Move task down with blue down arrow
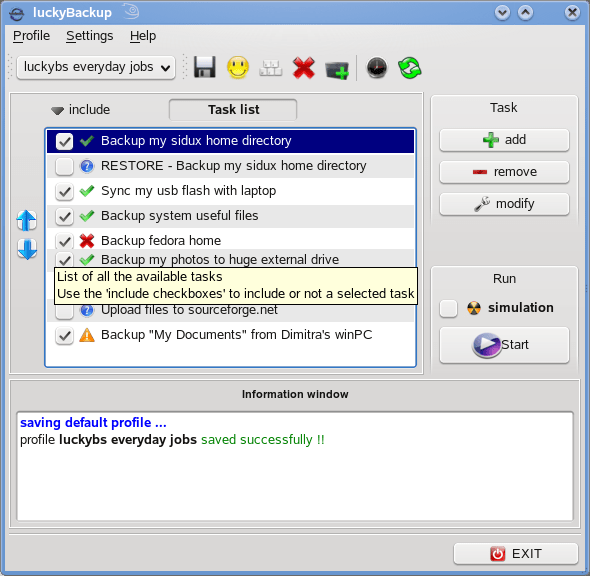 (x=27, y=249)
